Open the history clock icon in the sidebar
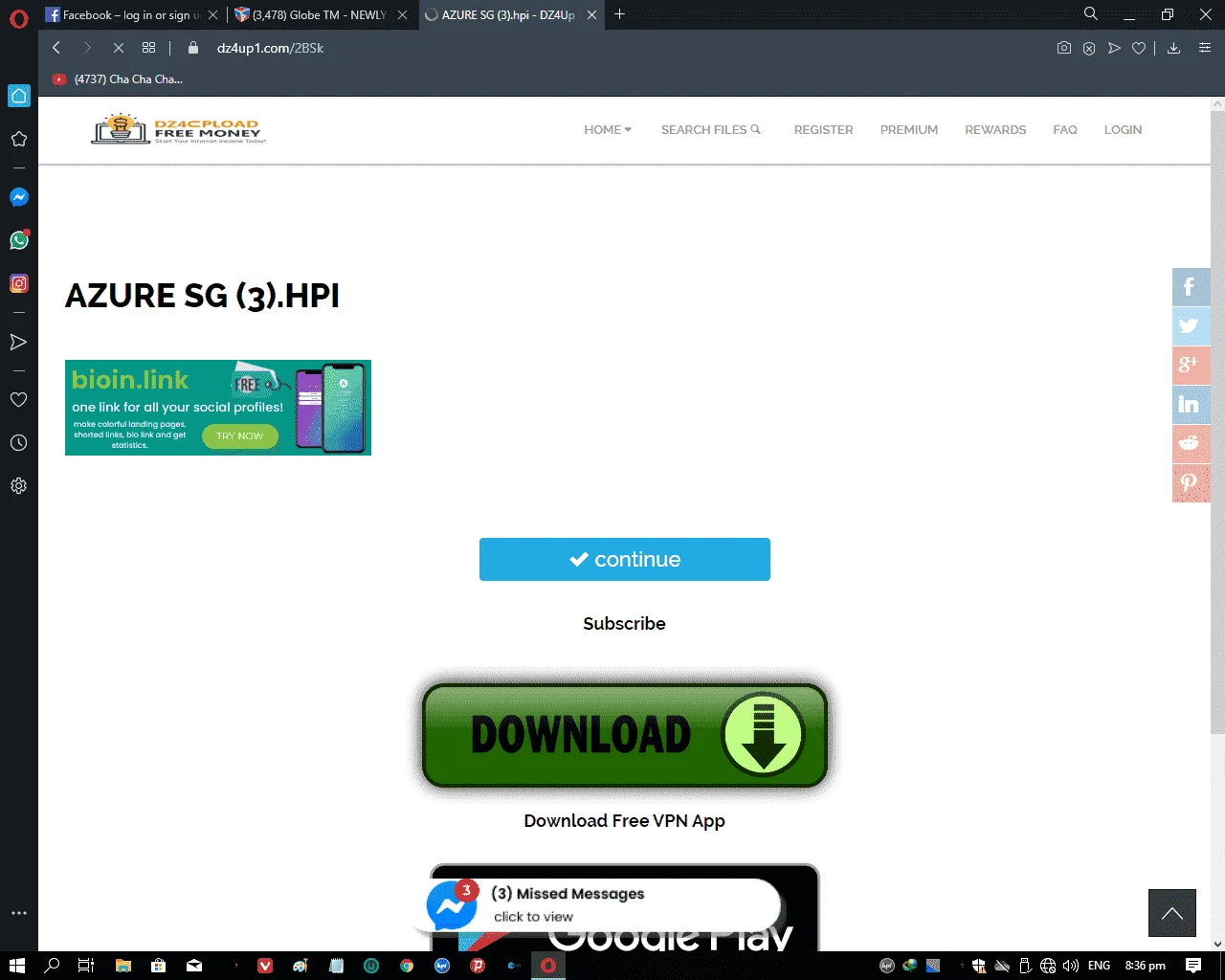Image resolution: width=1225 pixels, height=980 pixels. pyautogui.click(x=18, y=442)
